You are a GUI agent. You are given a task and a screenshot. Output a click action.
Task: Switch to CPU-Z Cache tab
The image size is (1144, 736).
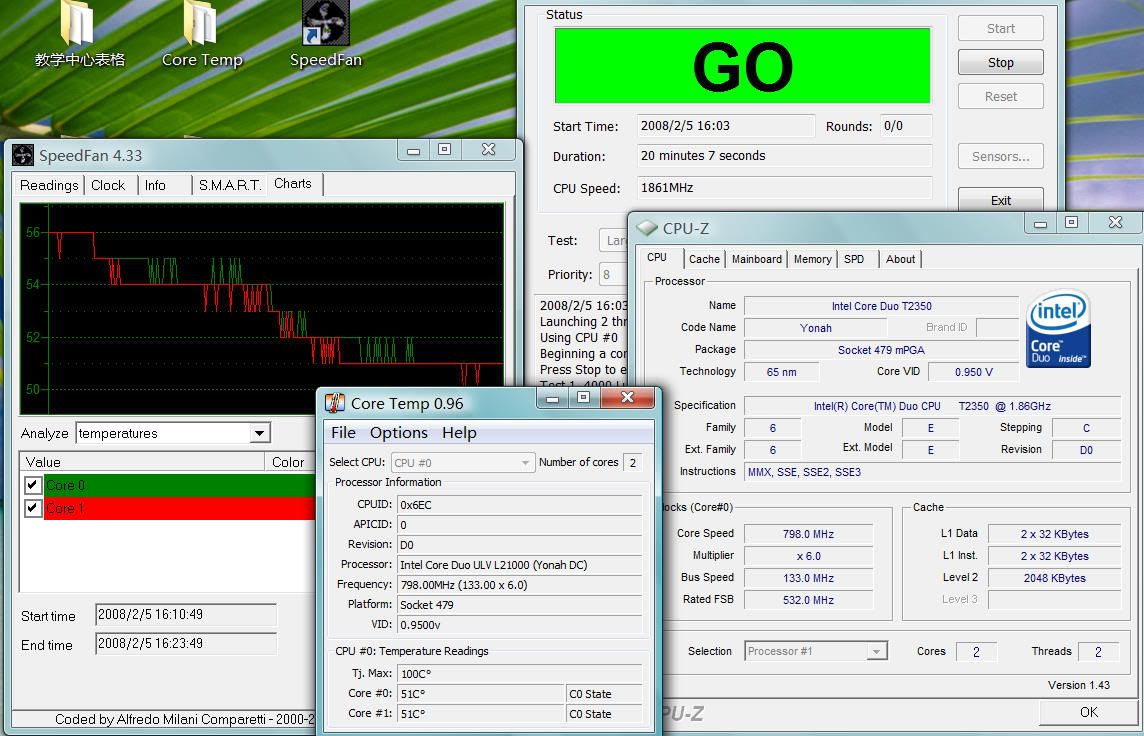[704, 259]
